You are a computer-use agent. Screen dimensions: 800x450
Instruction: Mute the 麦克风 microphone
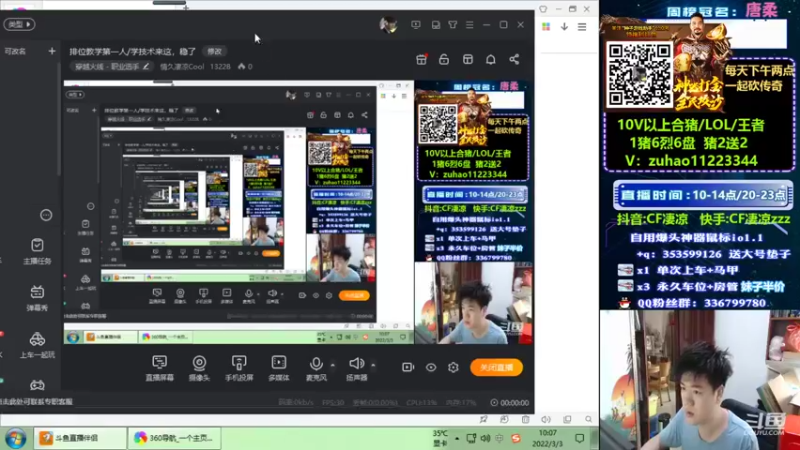tap(316, 368)
